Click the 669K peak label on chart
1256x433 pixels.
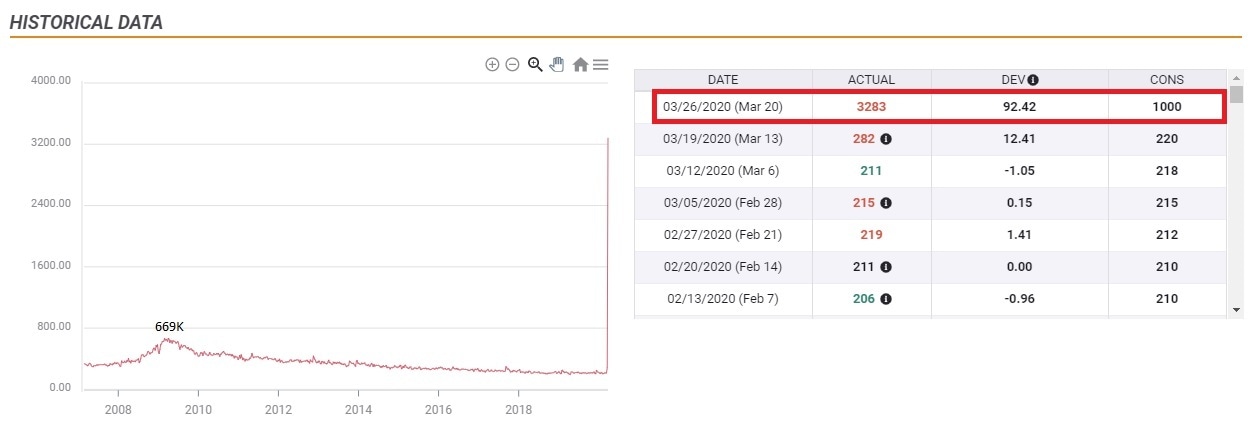click(169, 327)
